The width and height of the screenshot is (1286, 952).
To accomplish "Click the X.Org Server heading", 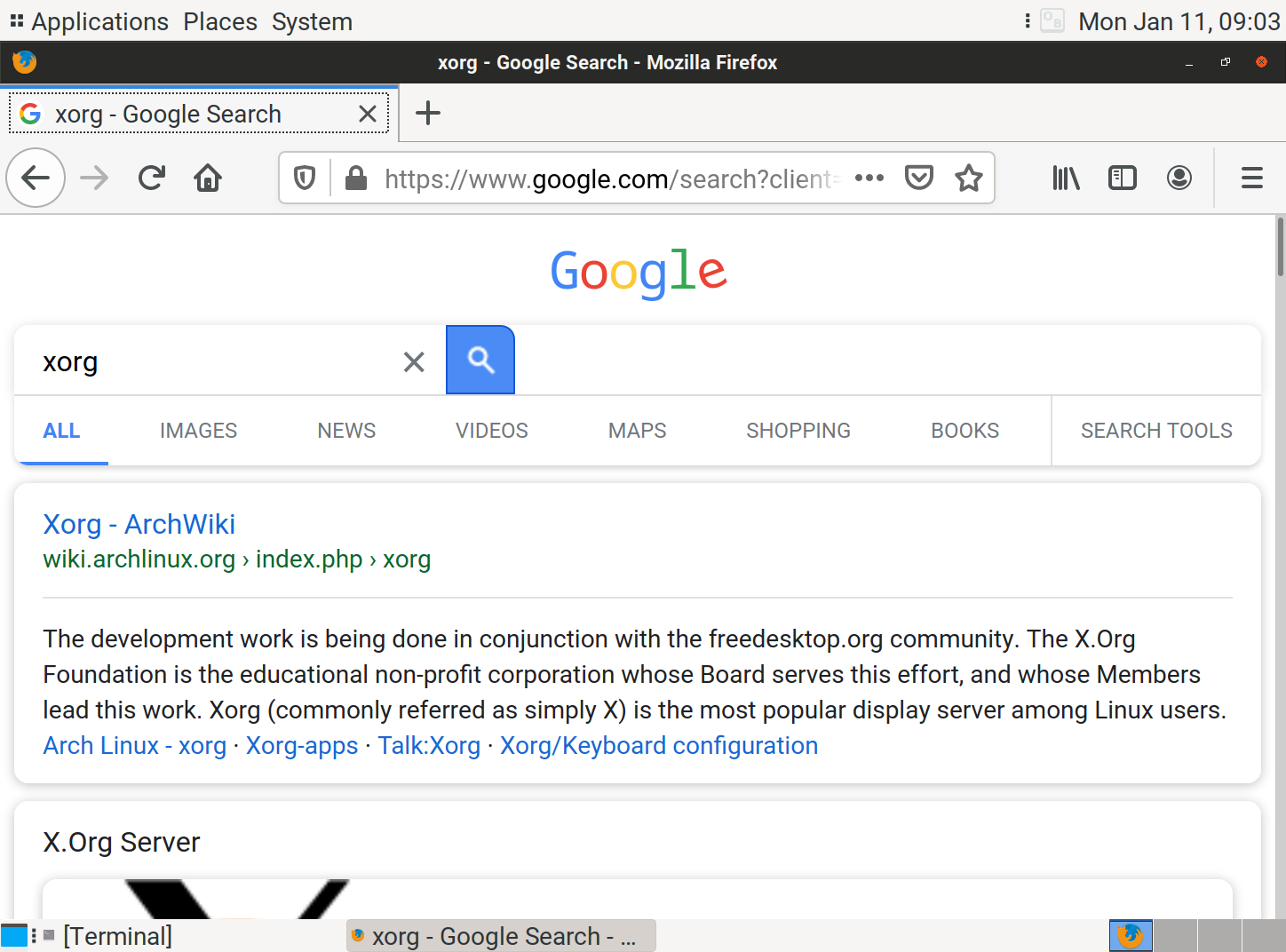I will click(x=122, y=842).
